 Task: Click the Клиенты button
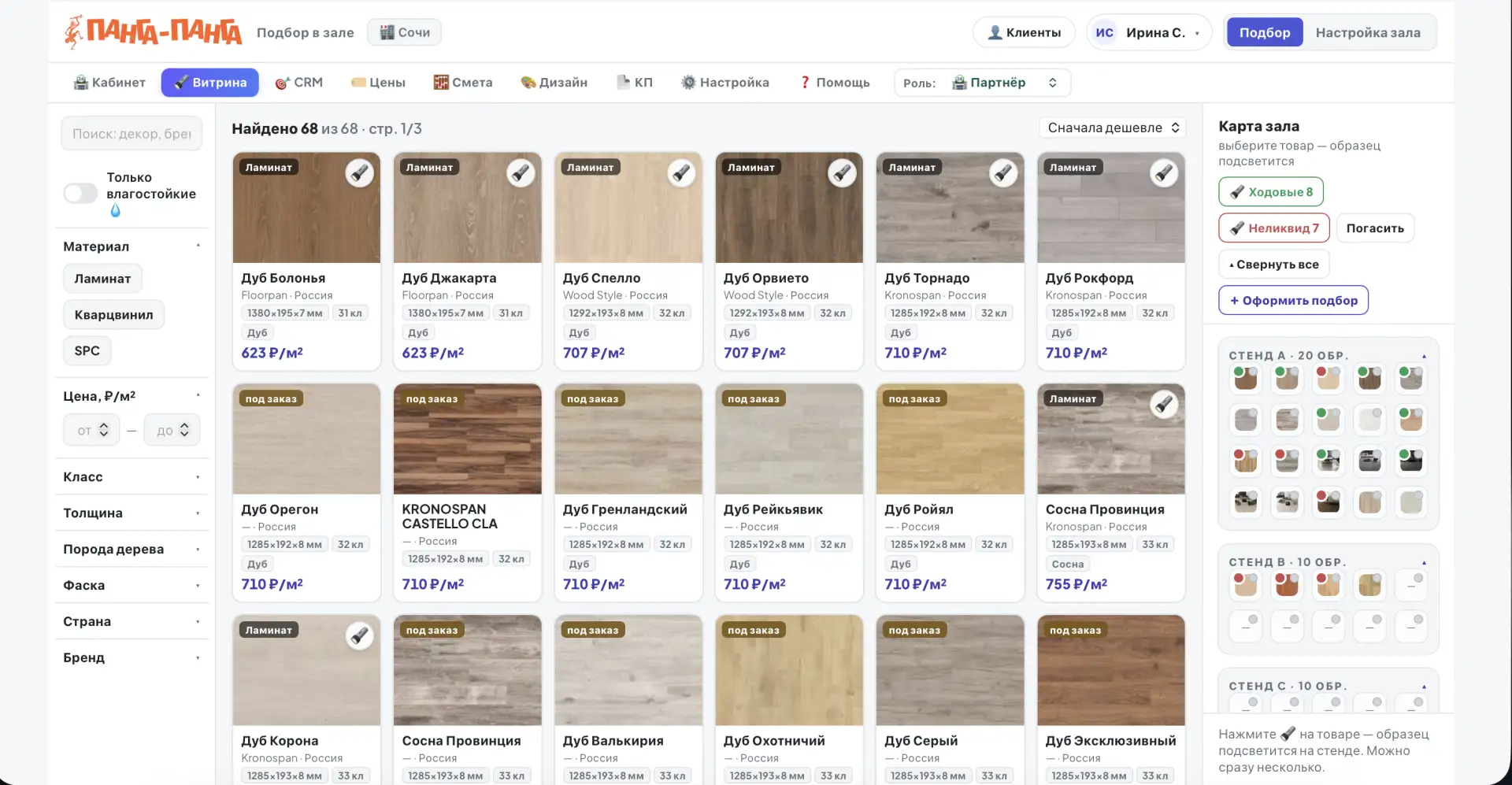[1025, 32]
